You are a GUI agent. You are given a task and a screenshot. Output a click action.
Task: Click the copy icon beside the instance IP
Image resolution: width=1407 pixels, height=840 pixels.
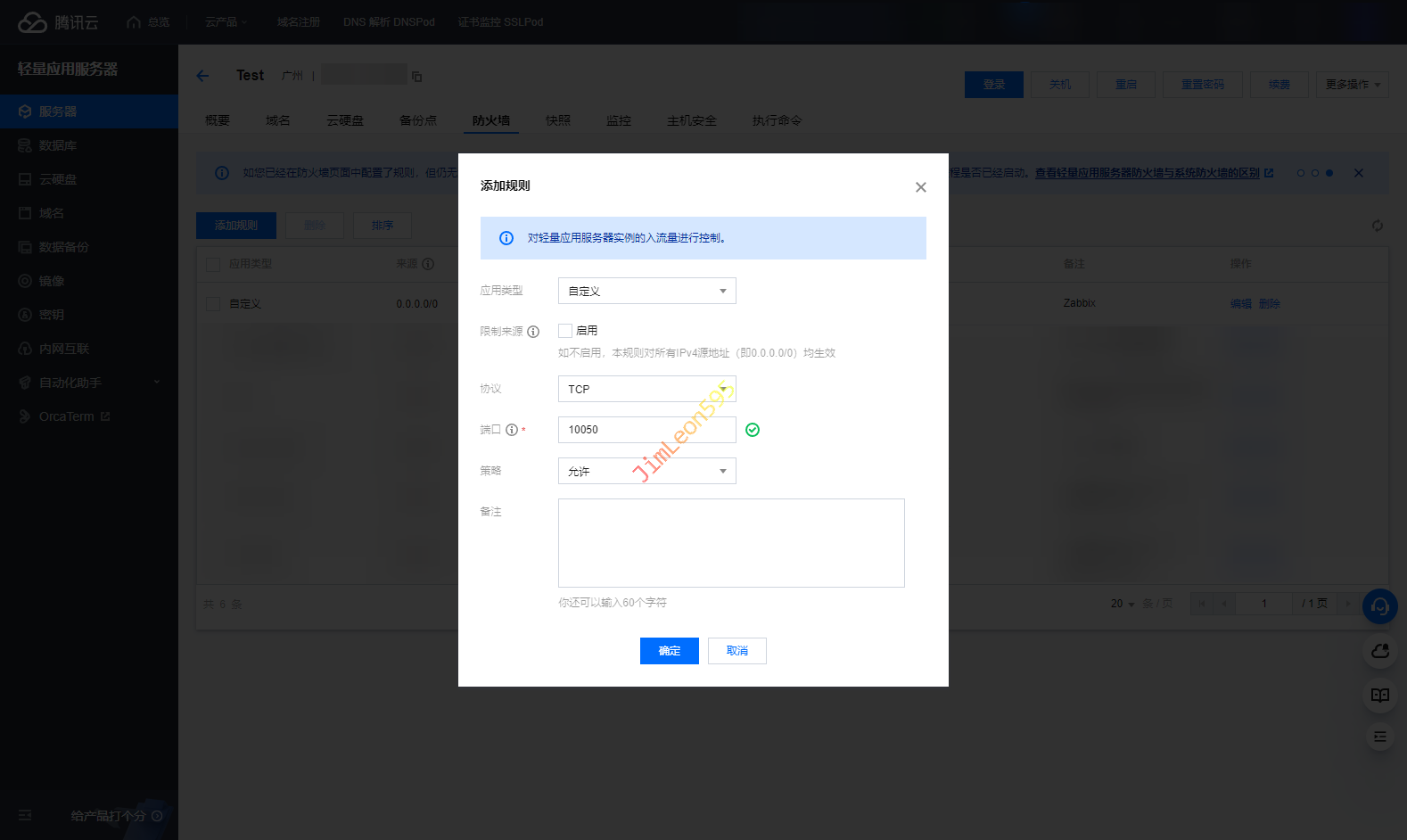(416, 77)
